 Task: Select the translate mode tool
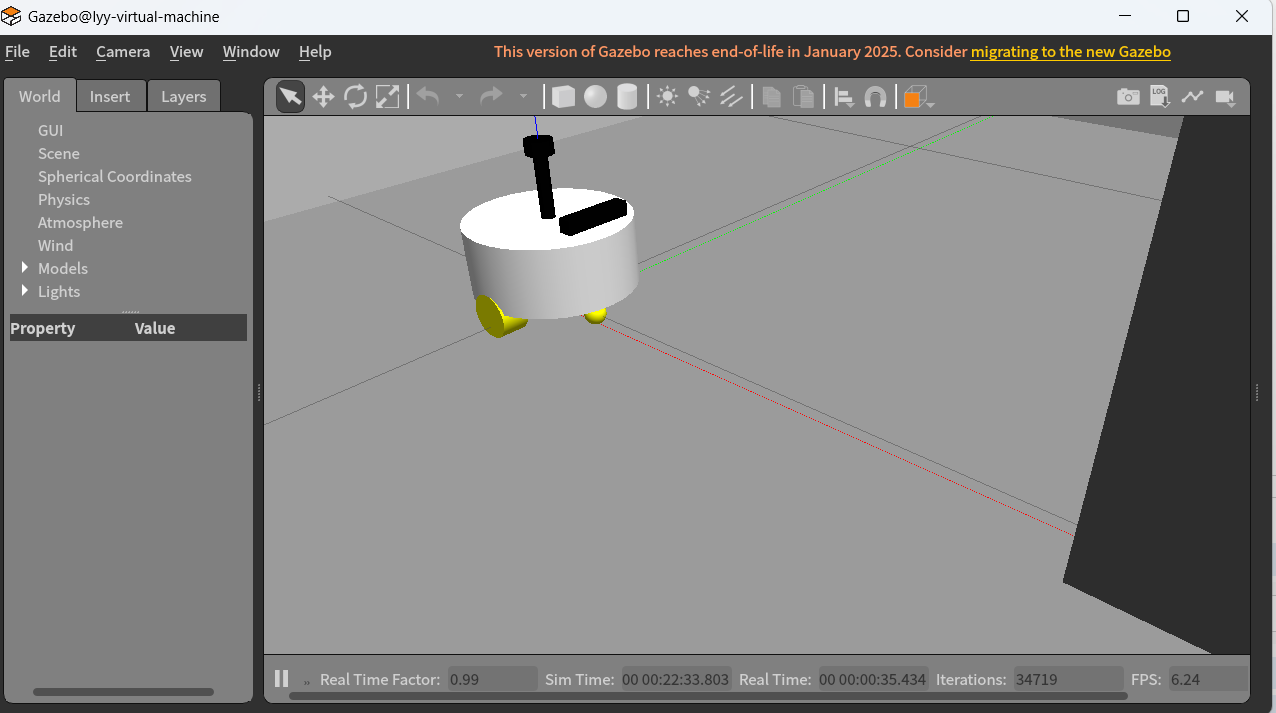click(323, 97)
